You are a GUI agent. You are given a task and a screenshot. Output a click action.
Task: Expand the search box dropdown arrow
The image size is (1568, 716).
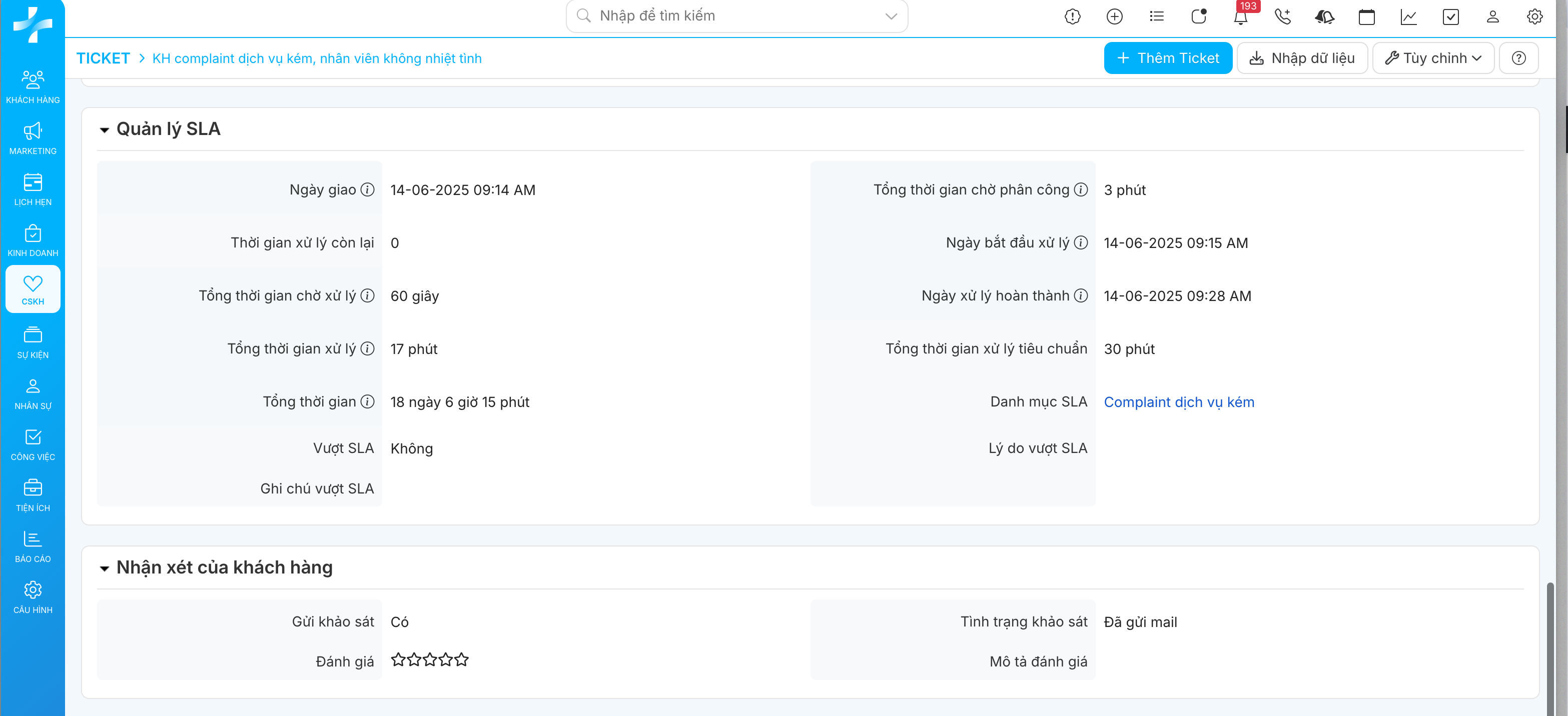tap(891, 16)
